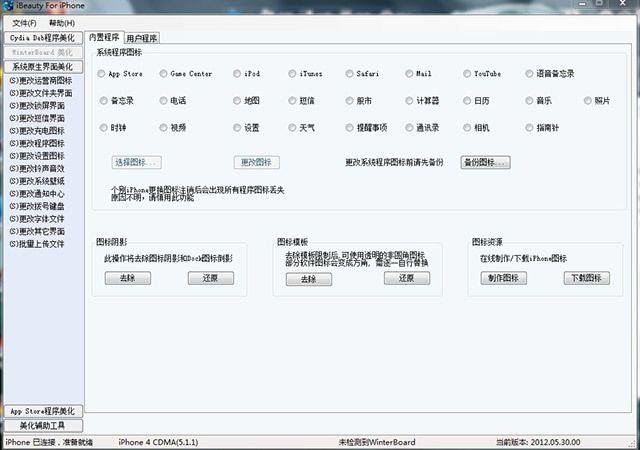Select the 天气 radio button
This screenshot has height=450, width=640.
coord(292,128)
